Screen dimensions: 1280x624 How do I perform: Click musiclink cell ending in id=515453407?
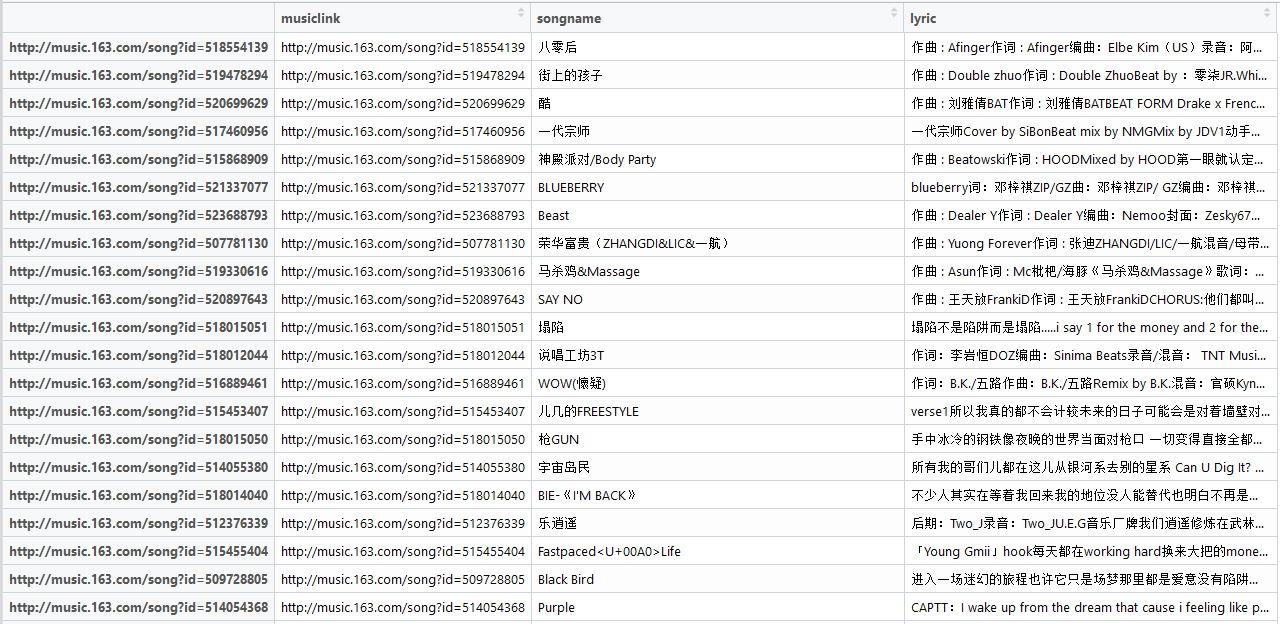[403, 411]
